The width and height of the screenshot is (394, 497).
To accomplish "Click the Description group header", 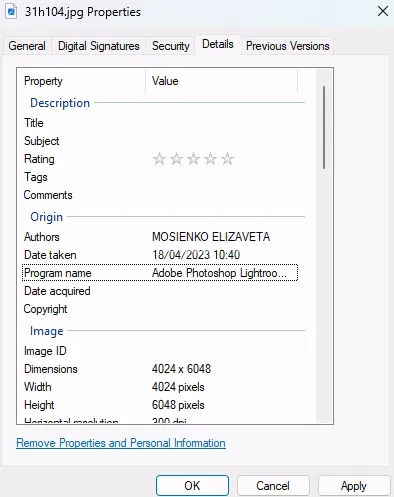I will click(x=60, y=103).
